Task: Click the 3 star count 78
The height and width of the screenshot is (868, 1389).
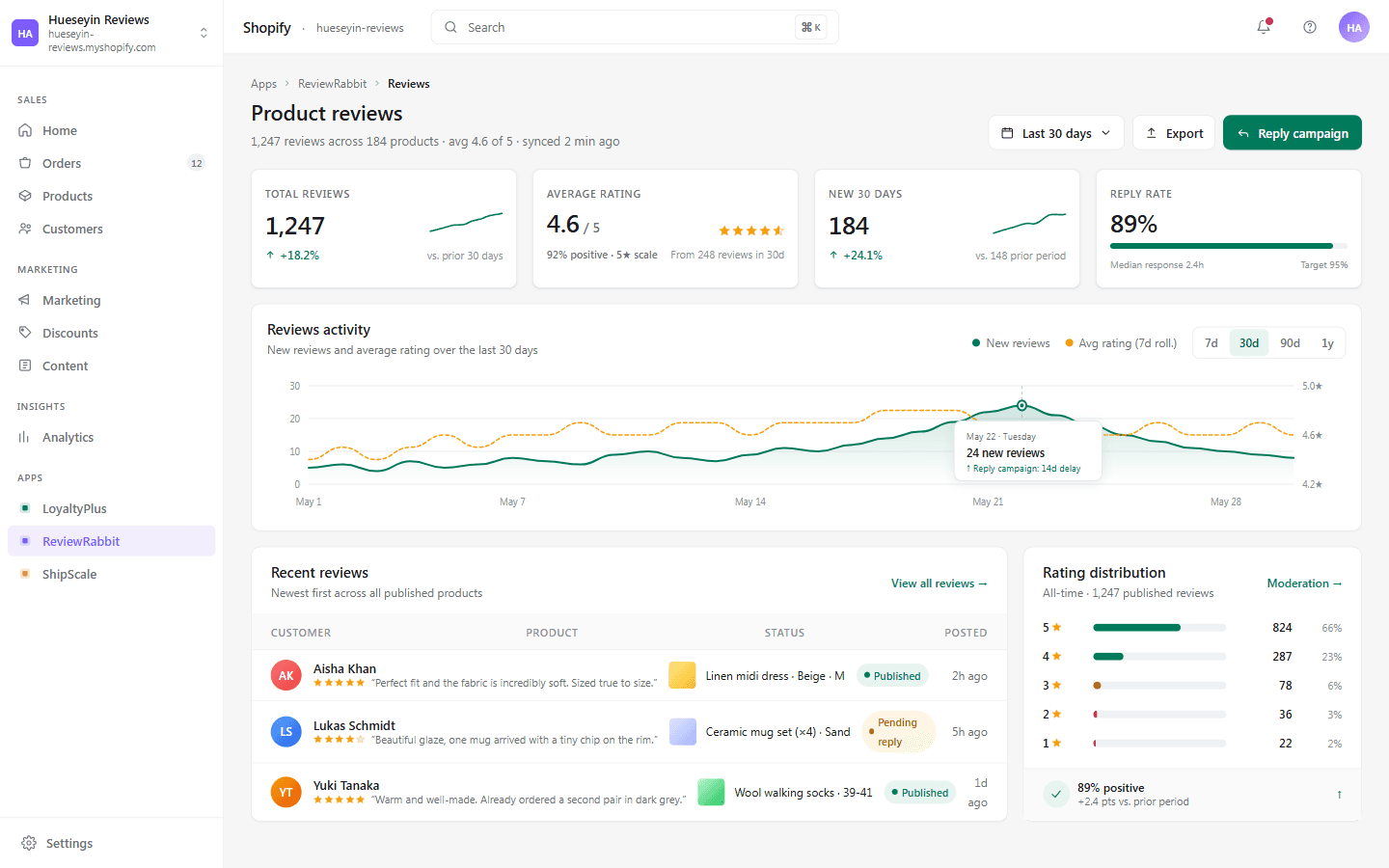Action: 1285,686
